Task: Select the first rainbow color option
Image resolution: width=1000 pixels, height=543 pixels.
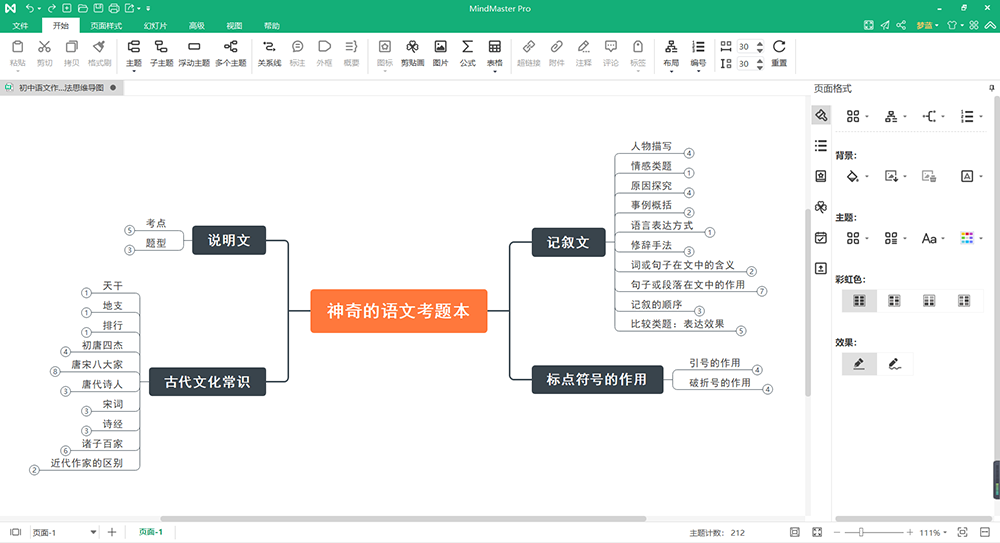Action: 859,301
